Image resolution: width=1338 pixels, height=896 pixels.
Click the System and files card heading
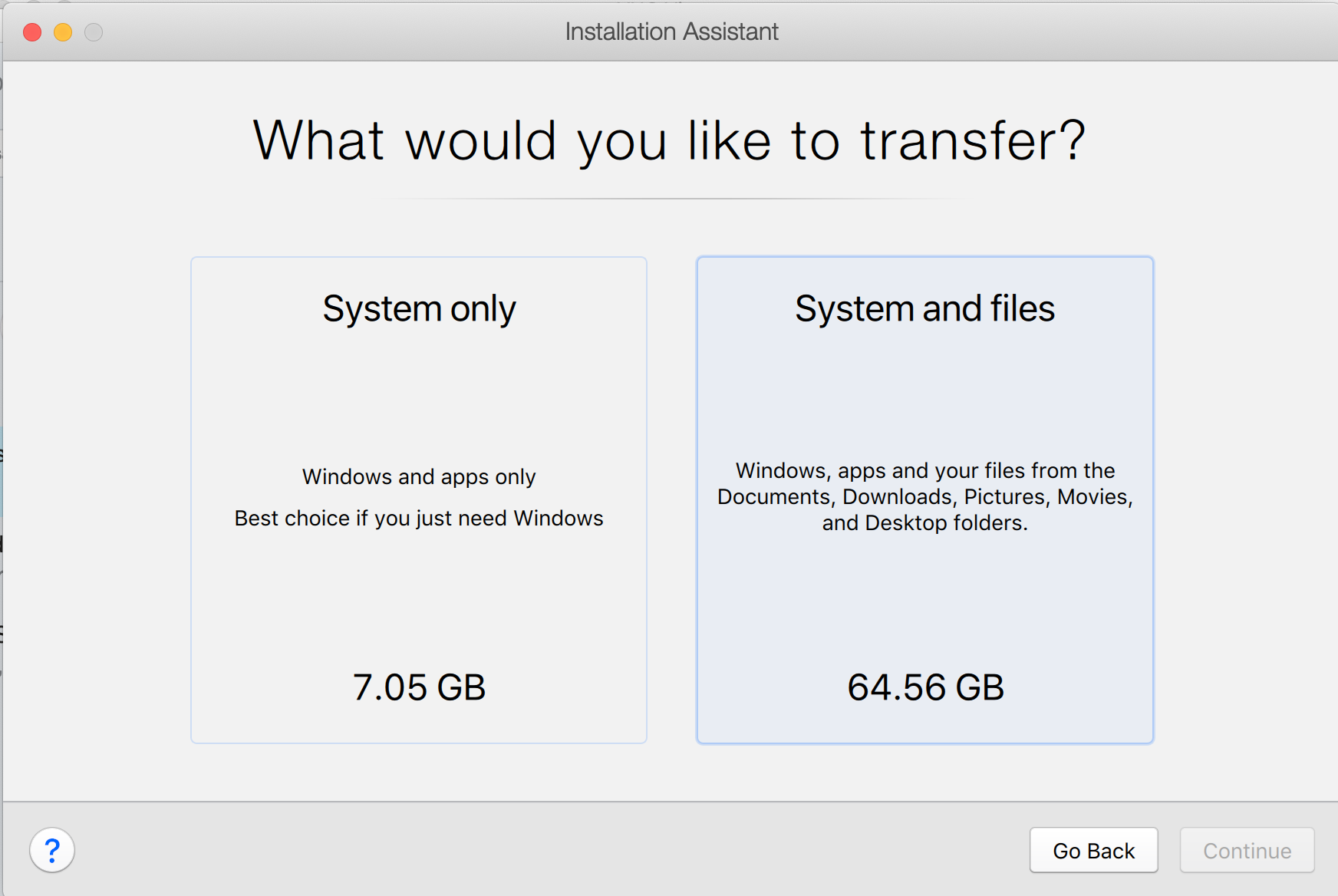click(924, 308)
